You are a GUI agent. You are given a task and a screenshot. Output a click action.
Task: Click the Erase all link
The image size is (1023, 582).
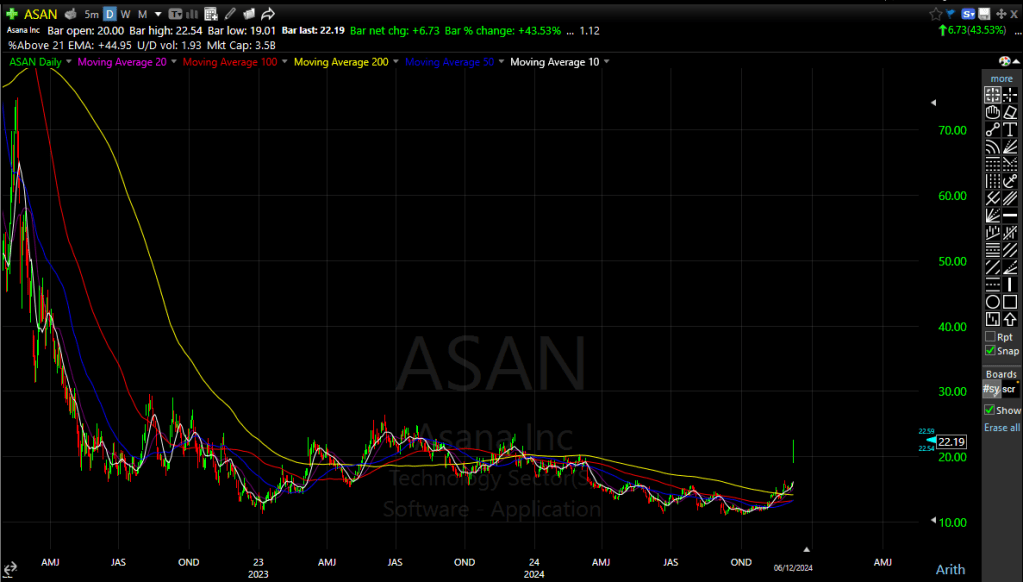[1002, 427]
